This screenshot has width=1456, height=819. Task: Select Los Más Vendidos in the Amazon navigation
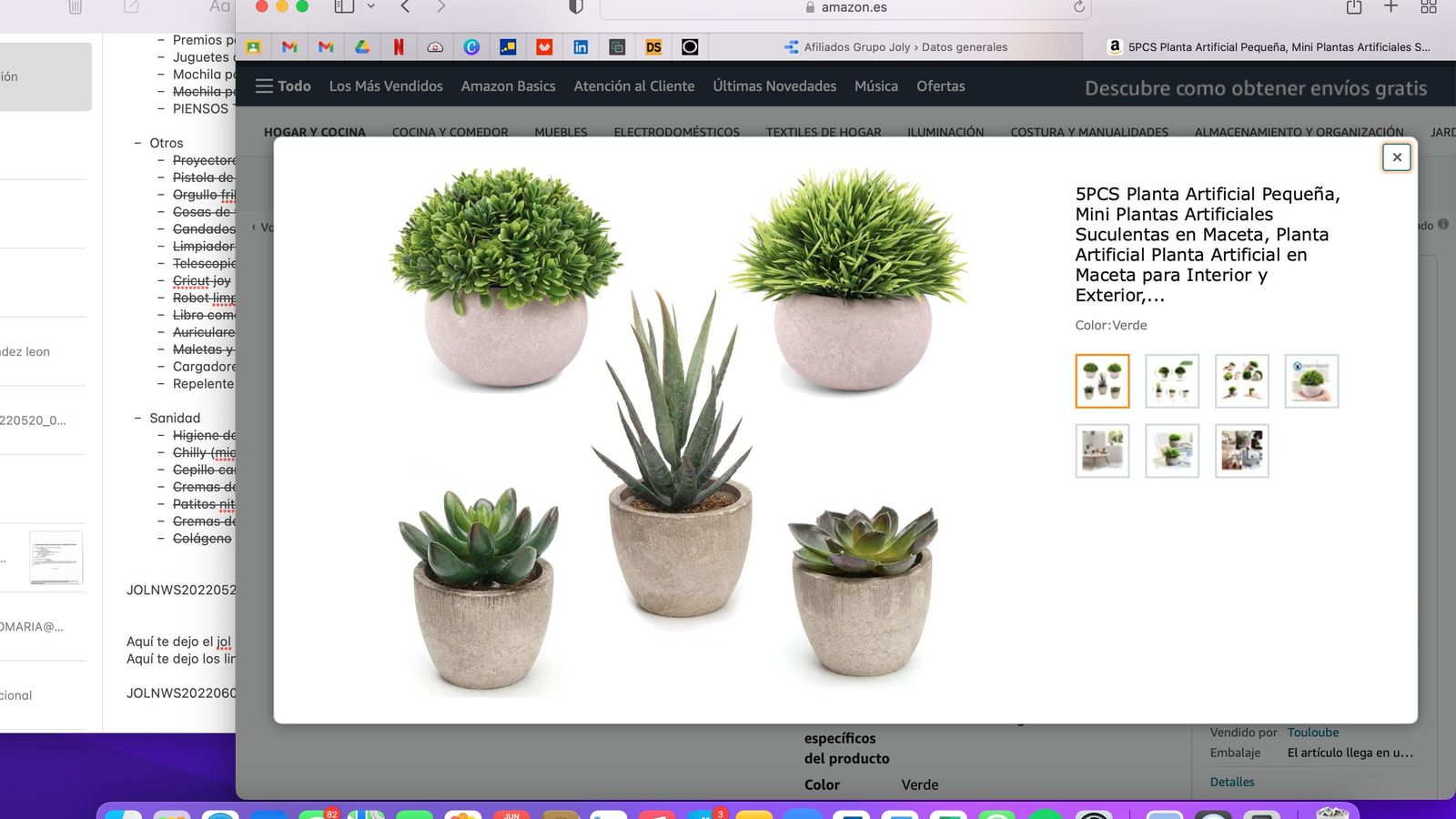pos(385,86)
